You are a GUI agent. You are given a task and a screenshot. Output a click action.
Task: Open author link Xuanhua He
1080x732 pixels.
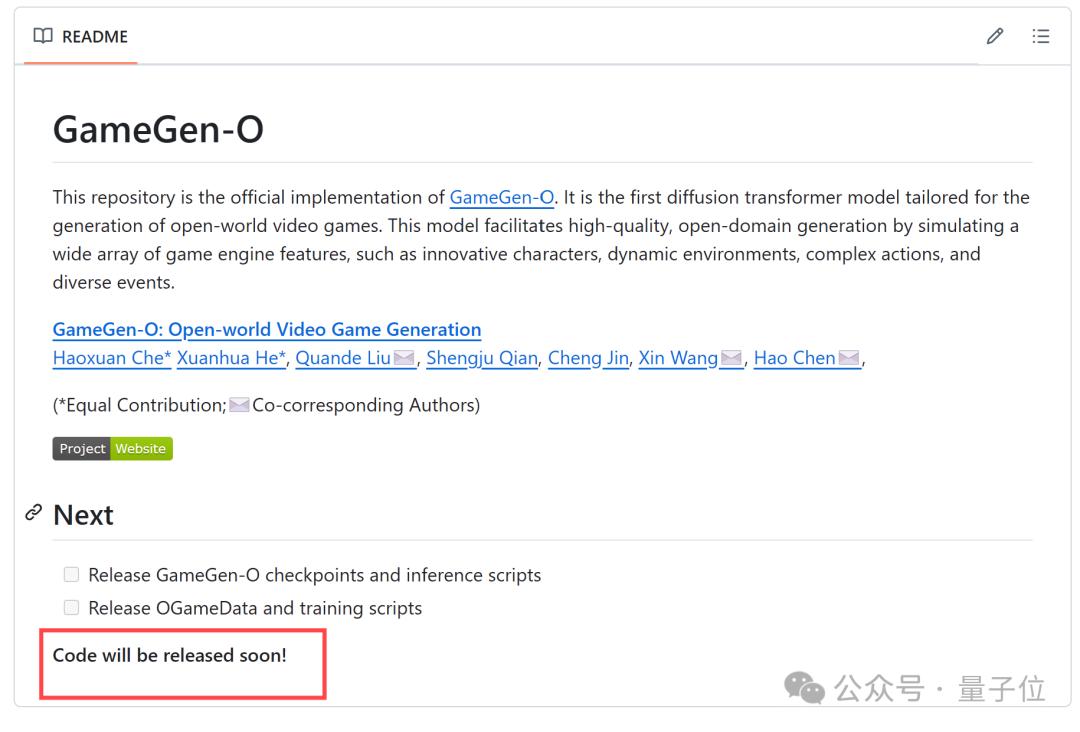coord(231,358)
